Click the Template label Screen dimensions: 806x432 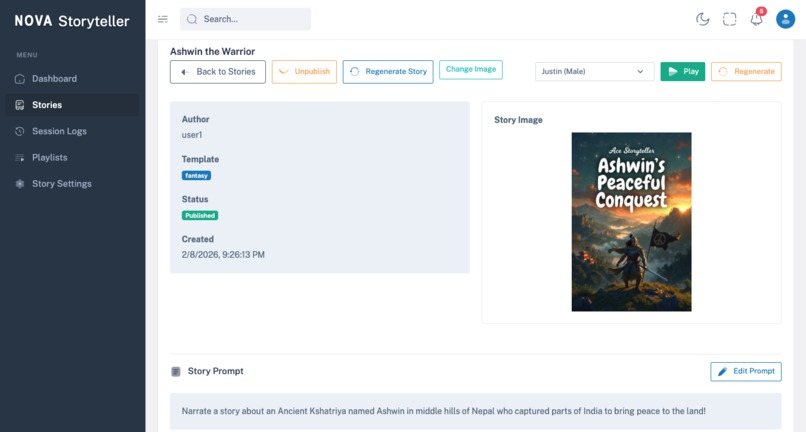200,159
